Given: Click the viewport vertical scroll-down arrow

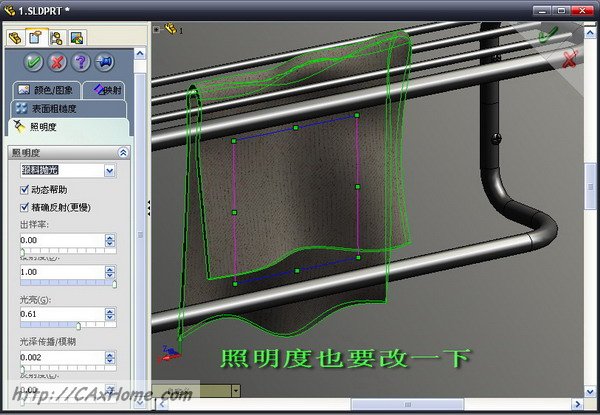Looking at the screenshot, I should pyautogui.click(x=590, y=392).
